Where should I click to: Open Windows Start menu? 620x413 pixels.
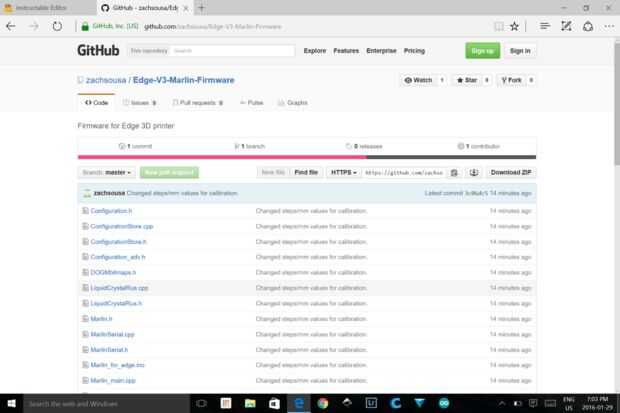[11, 403]
